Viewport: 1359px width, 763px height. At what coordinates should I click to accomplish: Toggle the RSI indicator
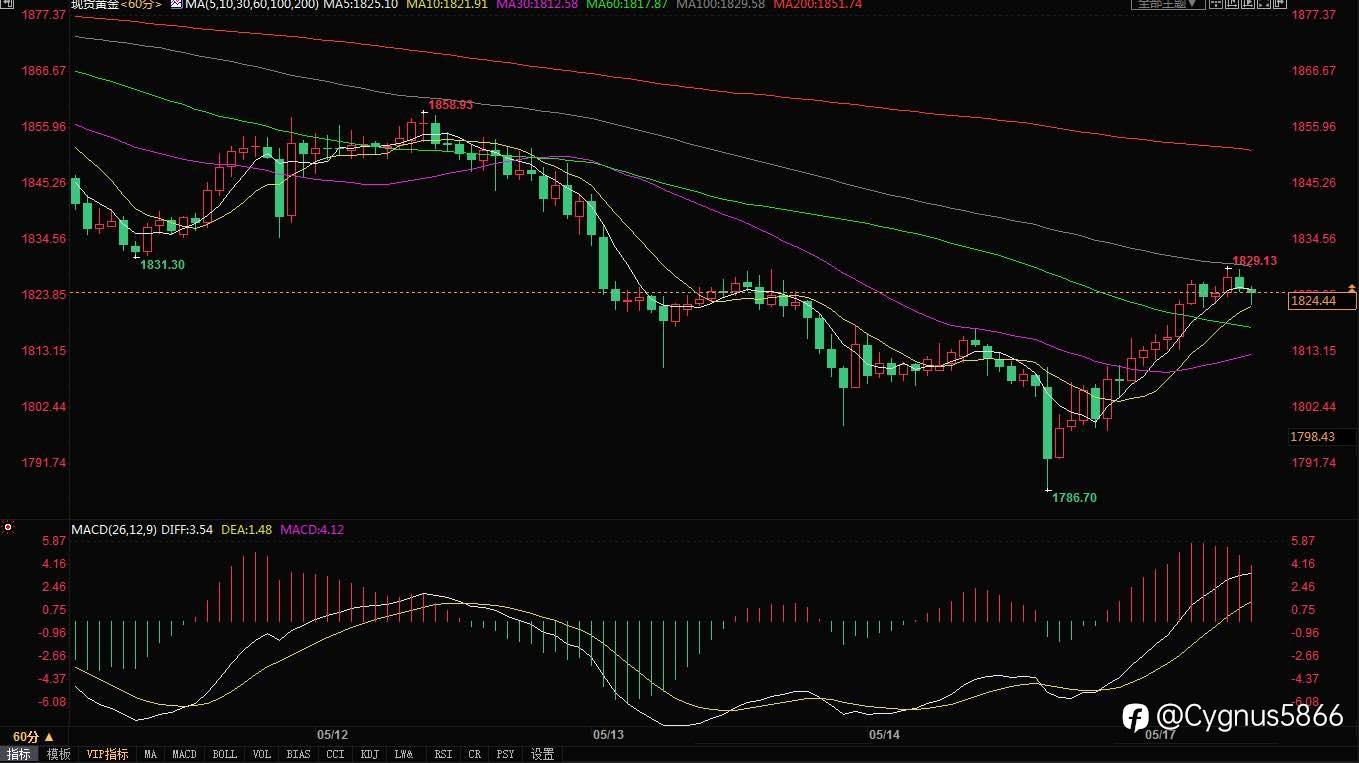[443, 754]
